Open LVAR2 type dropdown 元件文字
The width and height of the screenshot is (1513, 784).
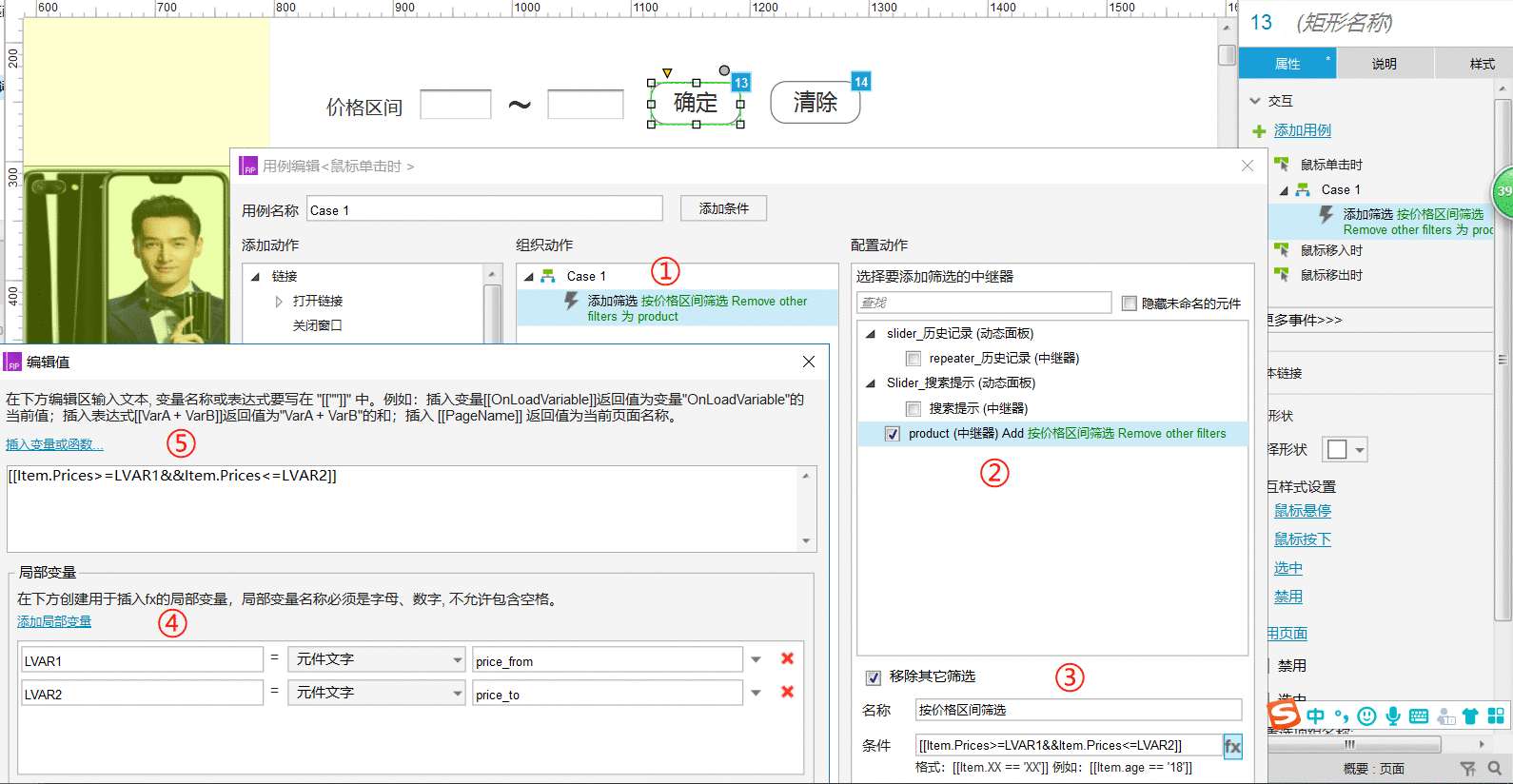click(x=376, y=693)
